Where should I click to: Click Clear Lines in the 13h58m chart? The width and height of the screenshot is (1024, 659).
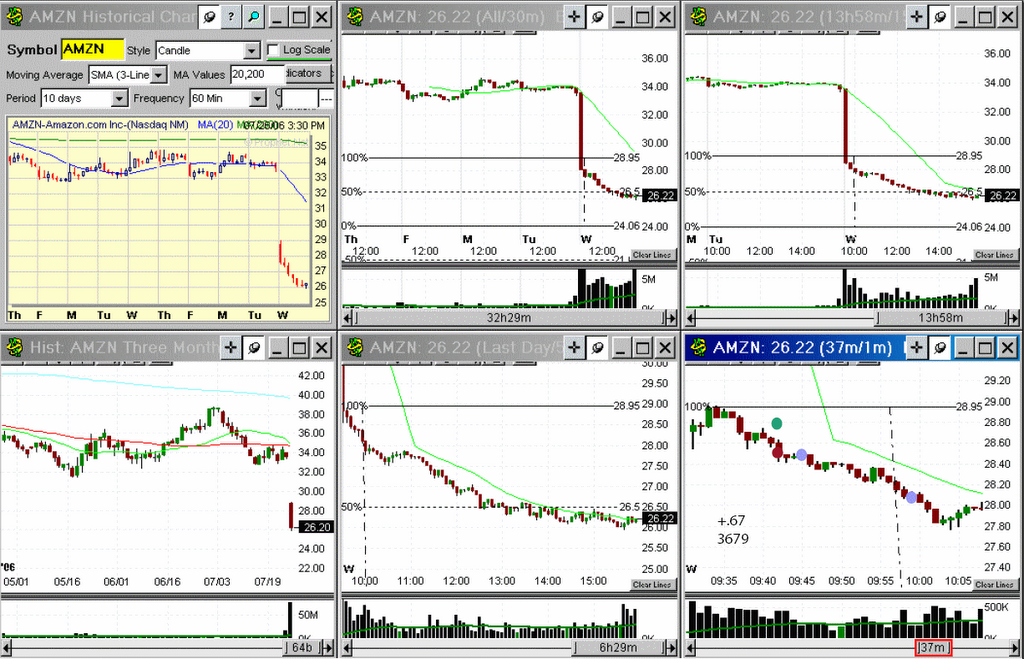[995, 255]
